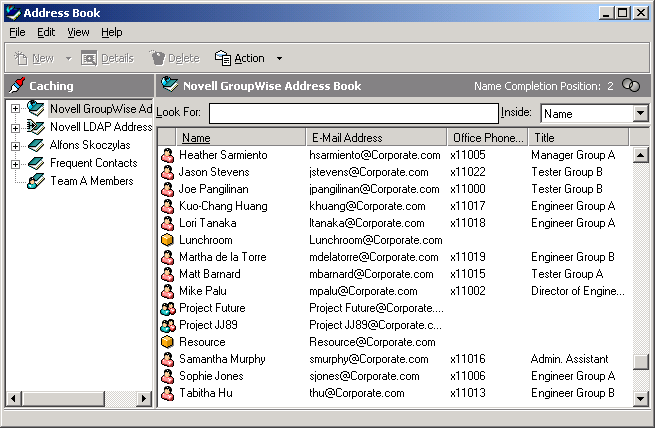Open the Edit menu
655x428 pixels.
pos(46,32)
